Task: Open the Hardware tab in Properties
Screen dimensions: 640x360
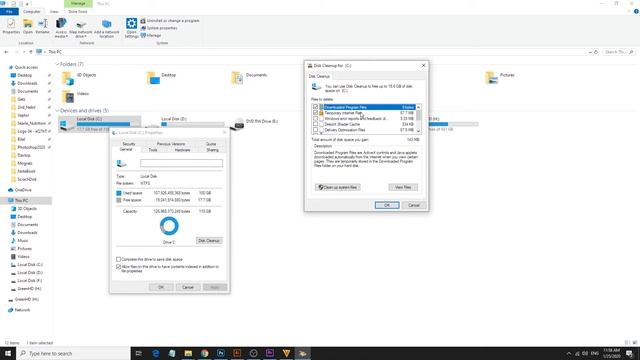Action: point(182,150)
